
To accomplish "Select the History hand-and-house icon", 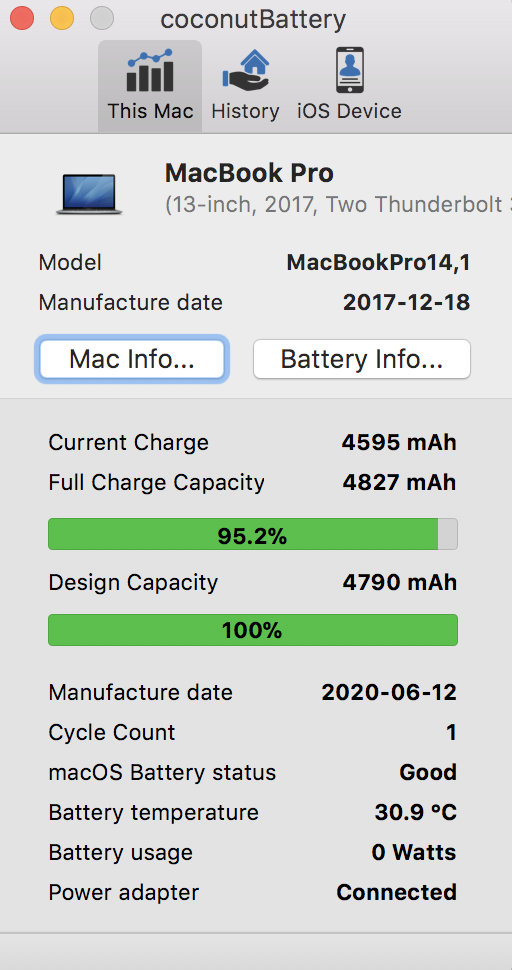I will [x=245, y=71].
